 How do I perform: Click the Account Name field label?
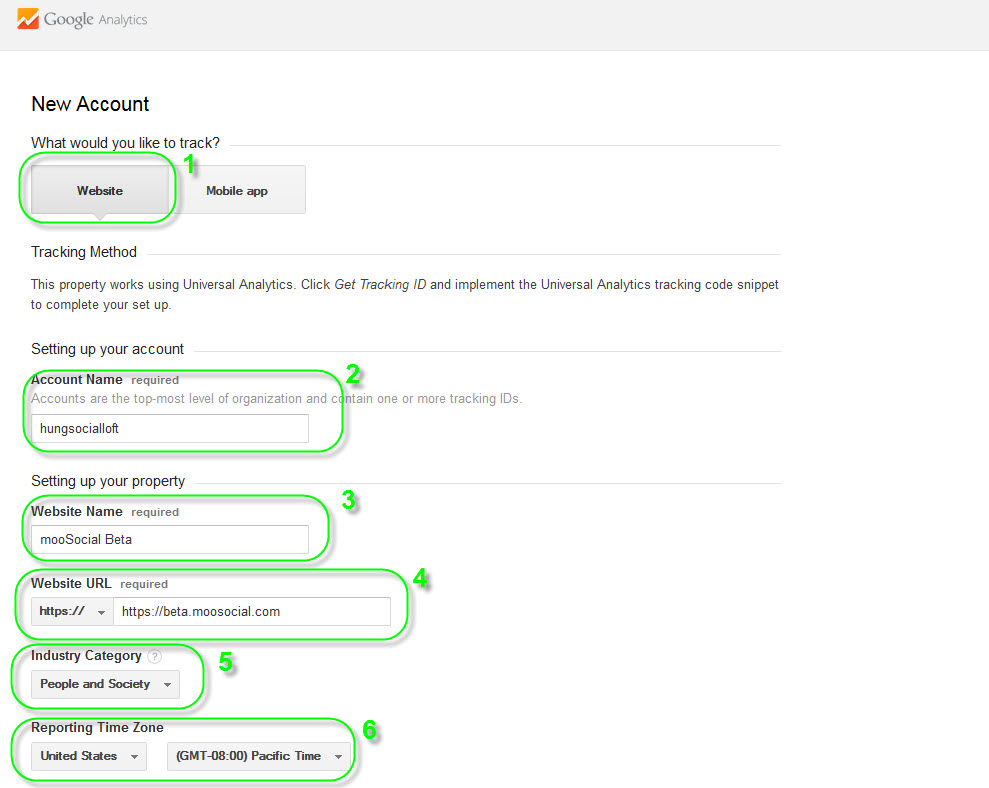77,380
